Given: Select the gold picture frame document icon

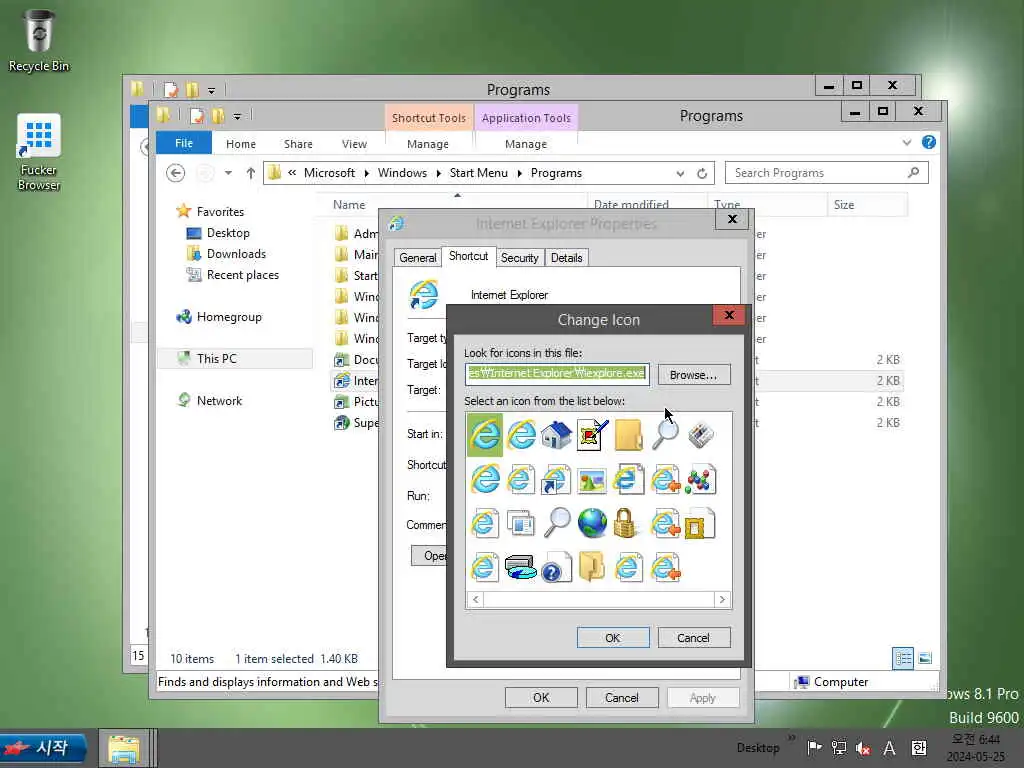Looking at the screenshot, I should coord(700,524).
